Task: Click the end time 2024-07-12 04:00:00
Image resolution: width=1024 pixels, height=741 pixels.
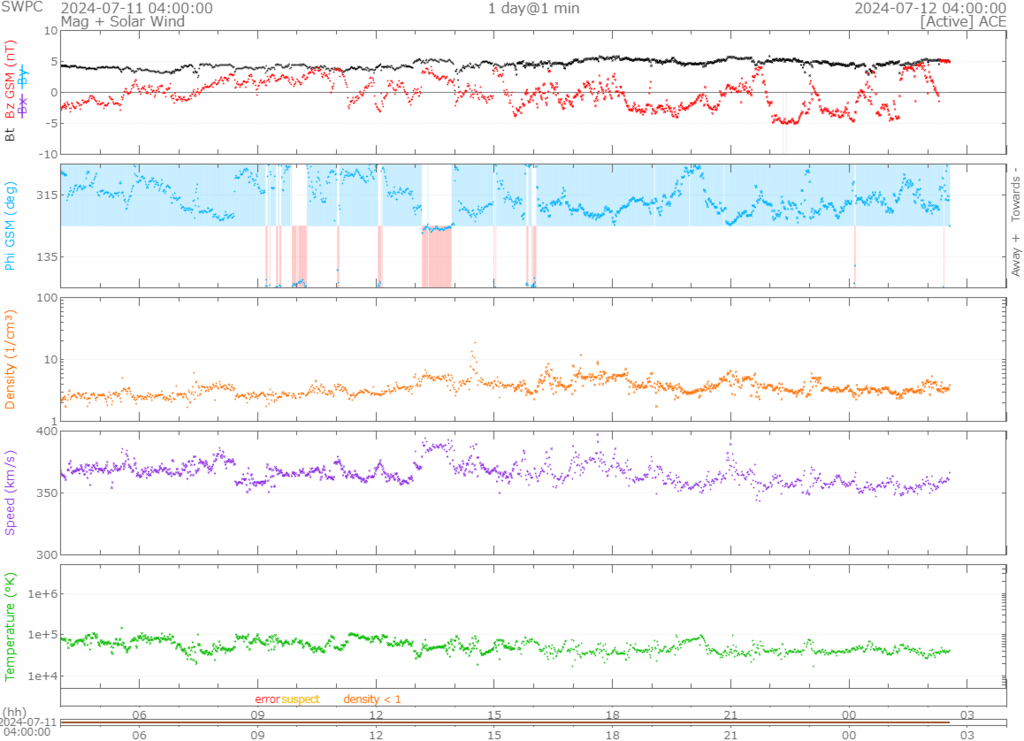Action: point(930,8)
